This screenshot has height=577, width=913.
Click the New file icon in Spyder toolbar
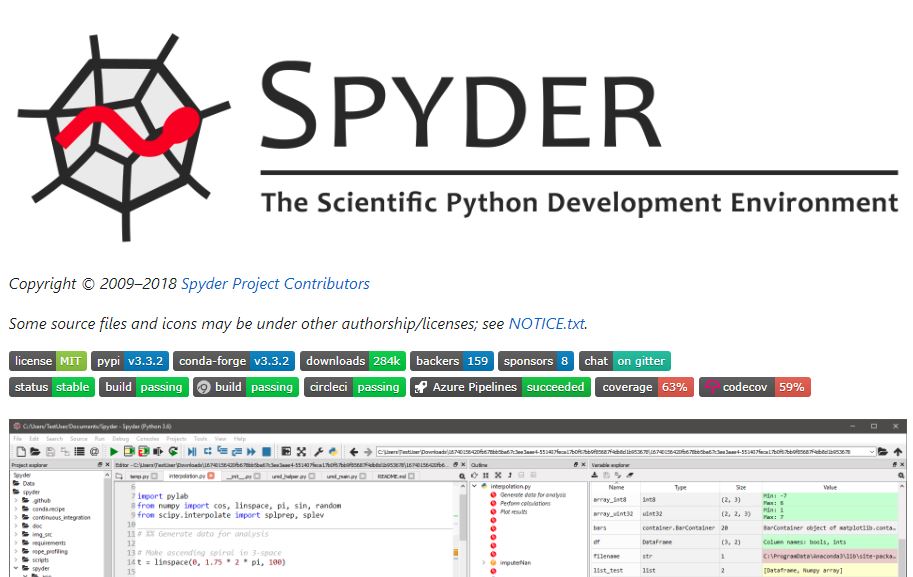pyautogui.click(x=21, y=451)
